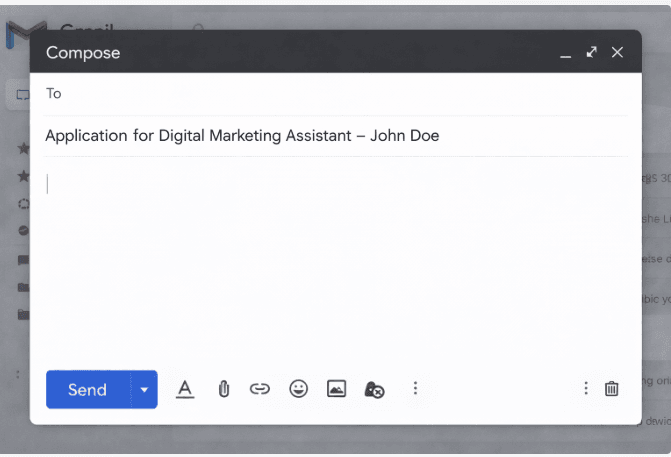
Task: Expand three-dot menu next to confidential icon
Action: point(415,389)
